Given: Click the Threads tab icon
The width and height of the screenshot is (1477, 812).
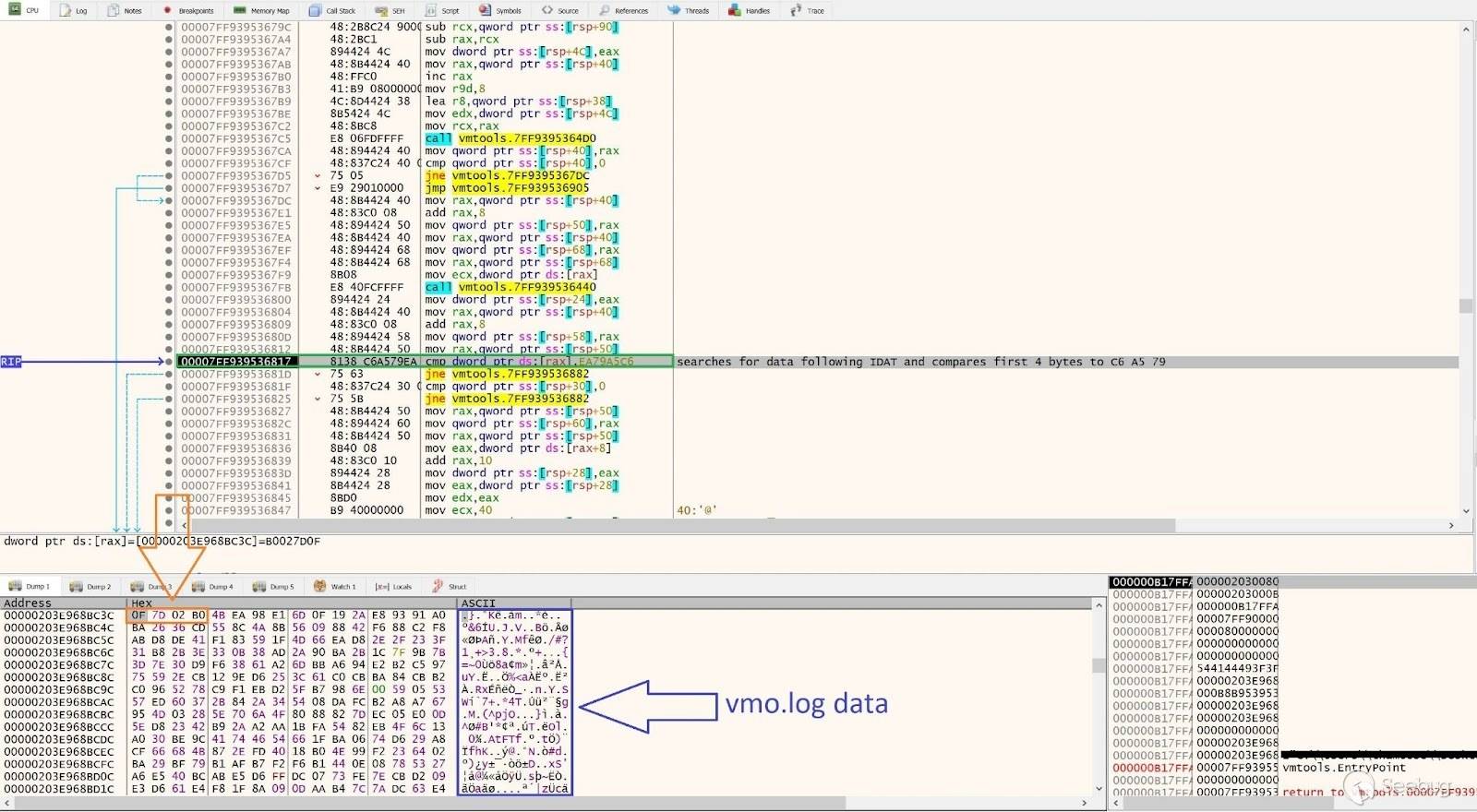Looking at the screenshot, I should tap(674, 10).
